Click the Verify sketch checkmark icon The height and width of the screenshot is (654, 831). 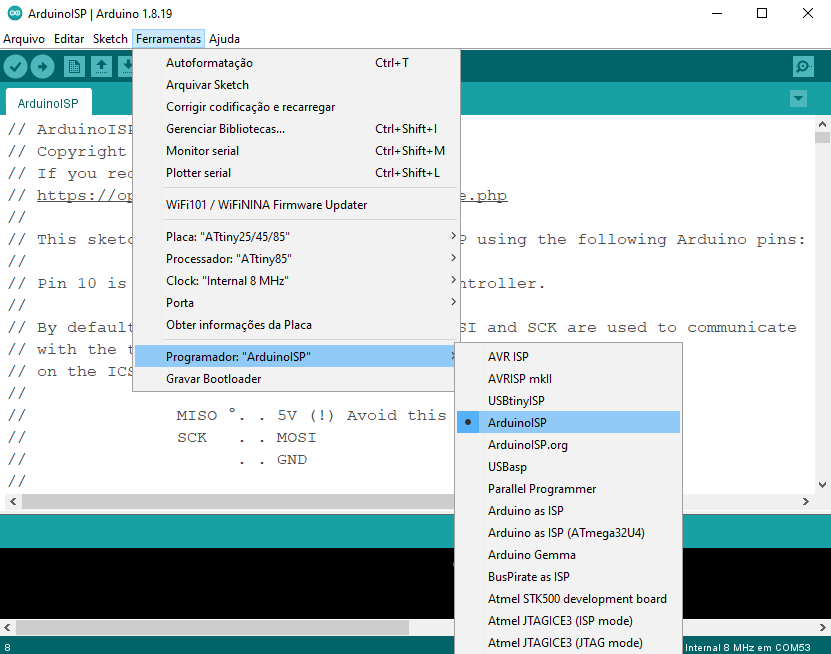[15, 66]
